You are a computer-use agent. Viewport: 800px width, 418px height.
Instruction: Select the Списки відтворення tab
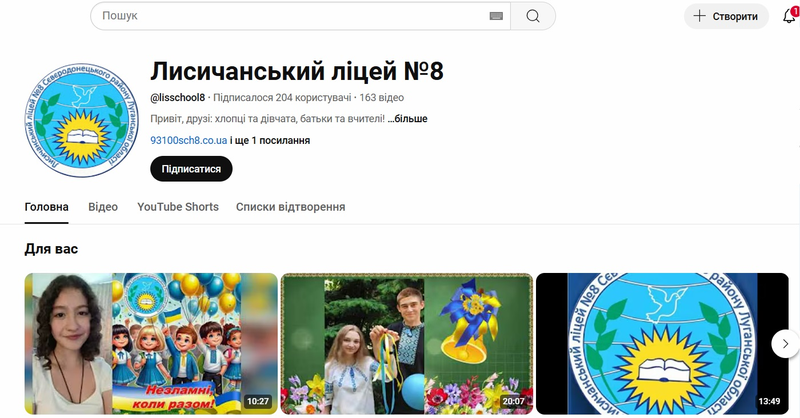coord(290,207)
